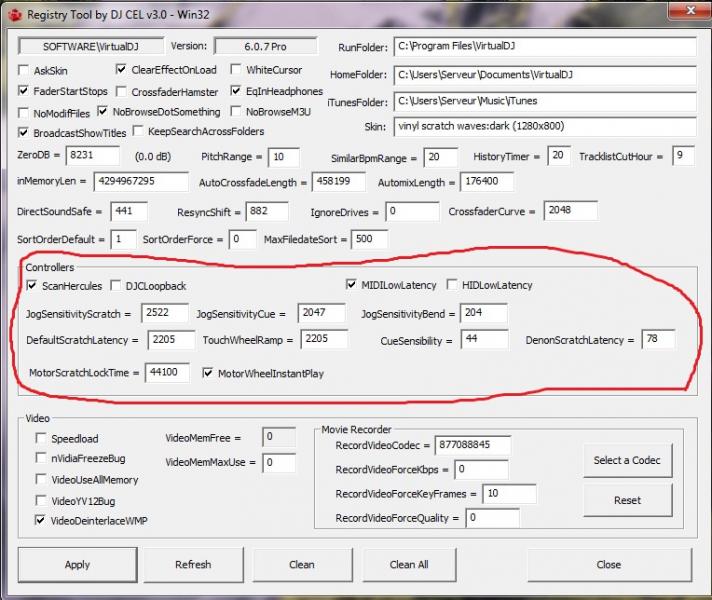The height and width of the screenshot is (600, 712).
Task: Click SortOrderDefault input
Action: coord(124,239)
